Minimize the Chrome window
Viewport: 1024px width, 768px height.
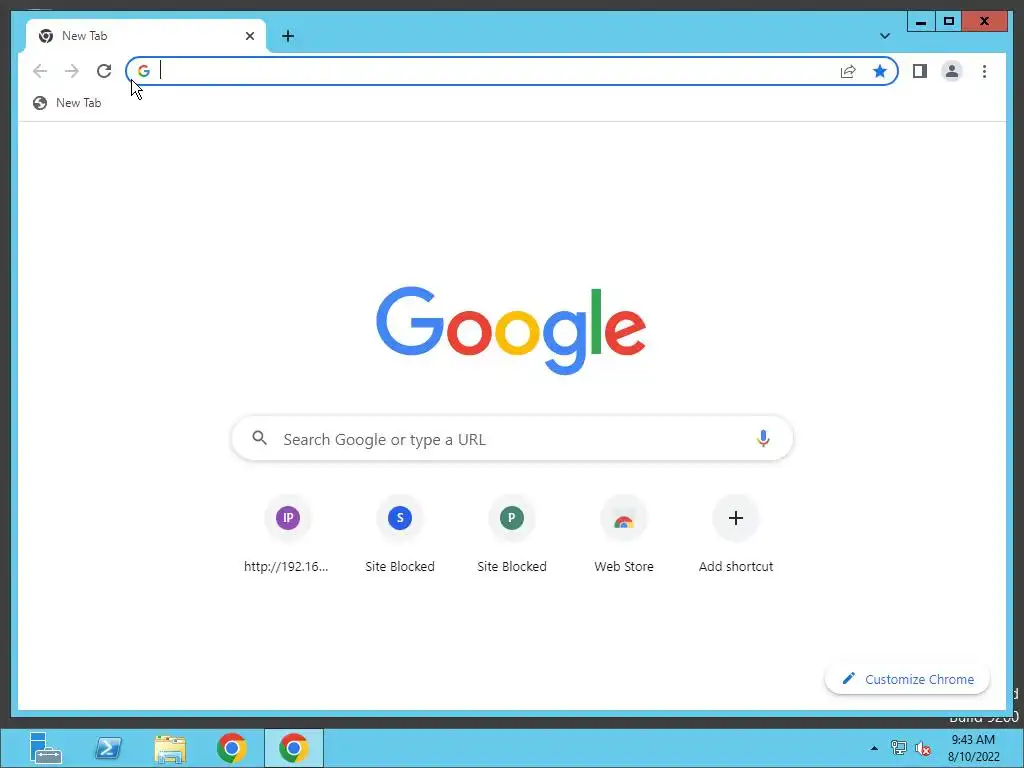coord(921,22)
